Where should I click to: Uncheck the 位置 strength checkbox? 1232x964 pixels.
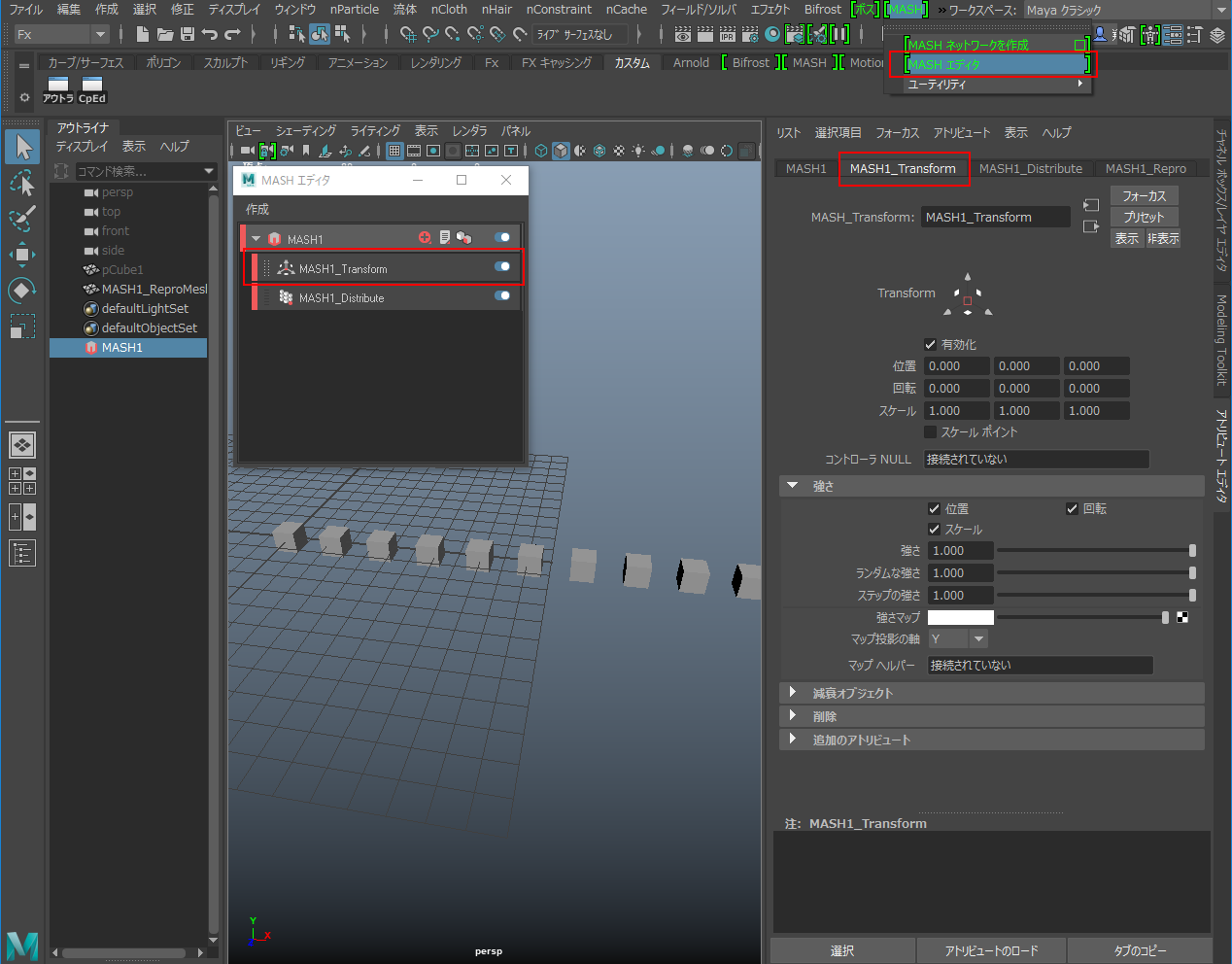[x=934, y=508]
